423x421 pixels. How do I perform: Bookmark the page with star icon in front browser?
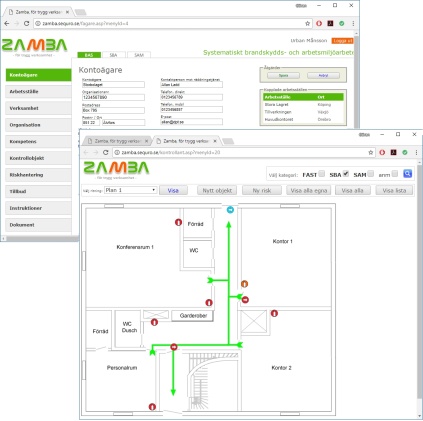coord(370,152)
